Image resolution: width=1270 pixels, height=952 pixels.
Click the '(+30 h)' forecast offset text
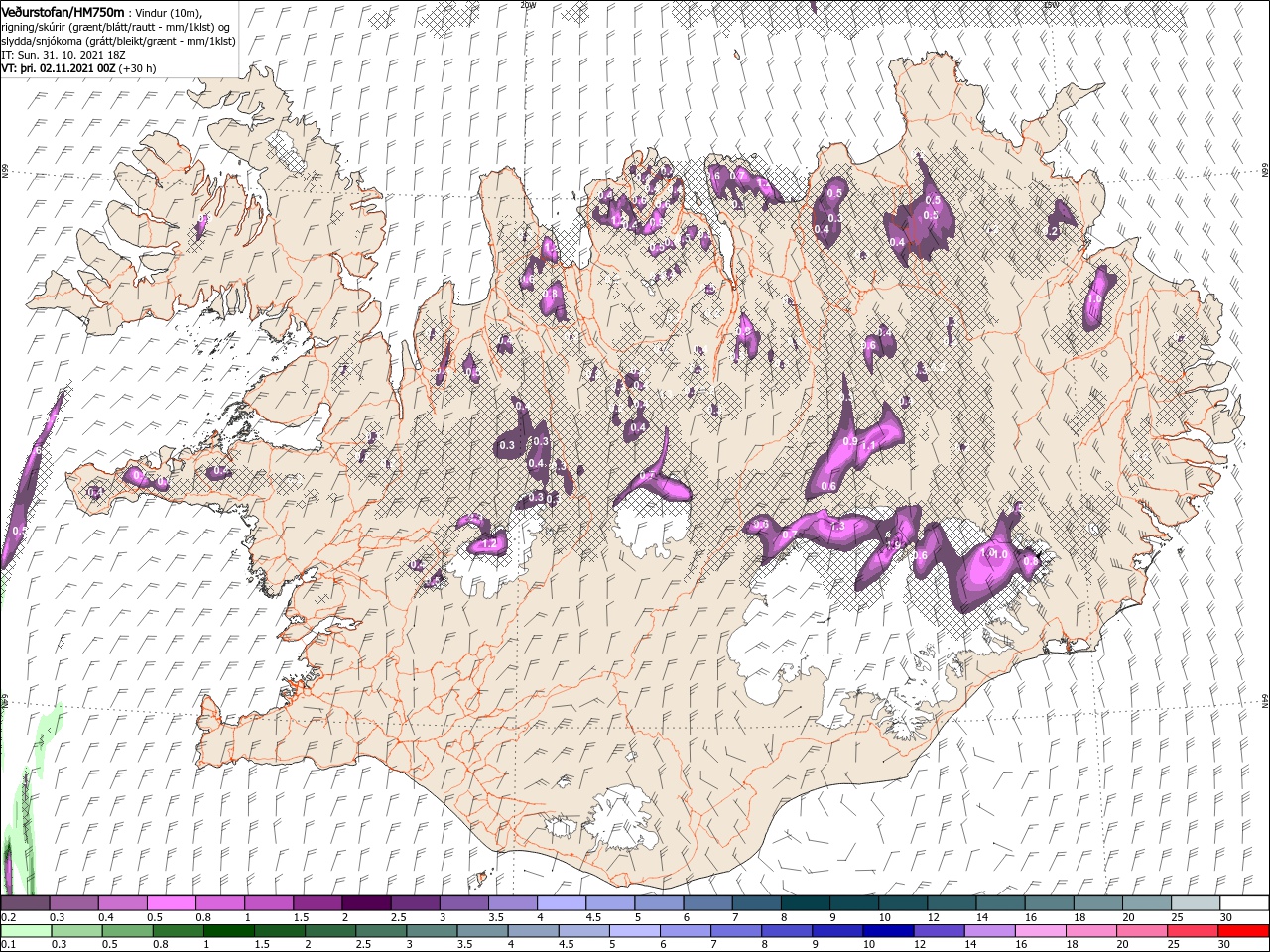(x=140, y=68)
